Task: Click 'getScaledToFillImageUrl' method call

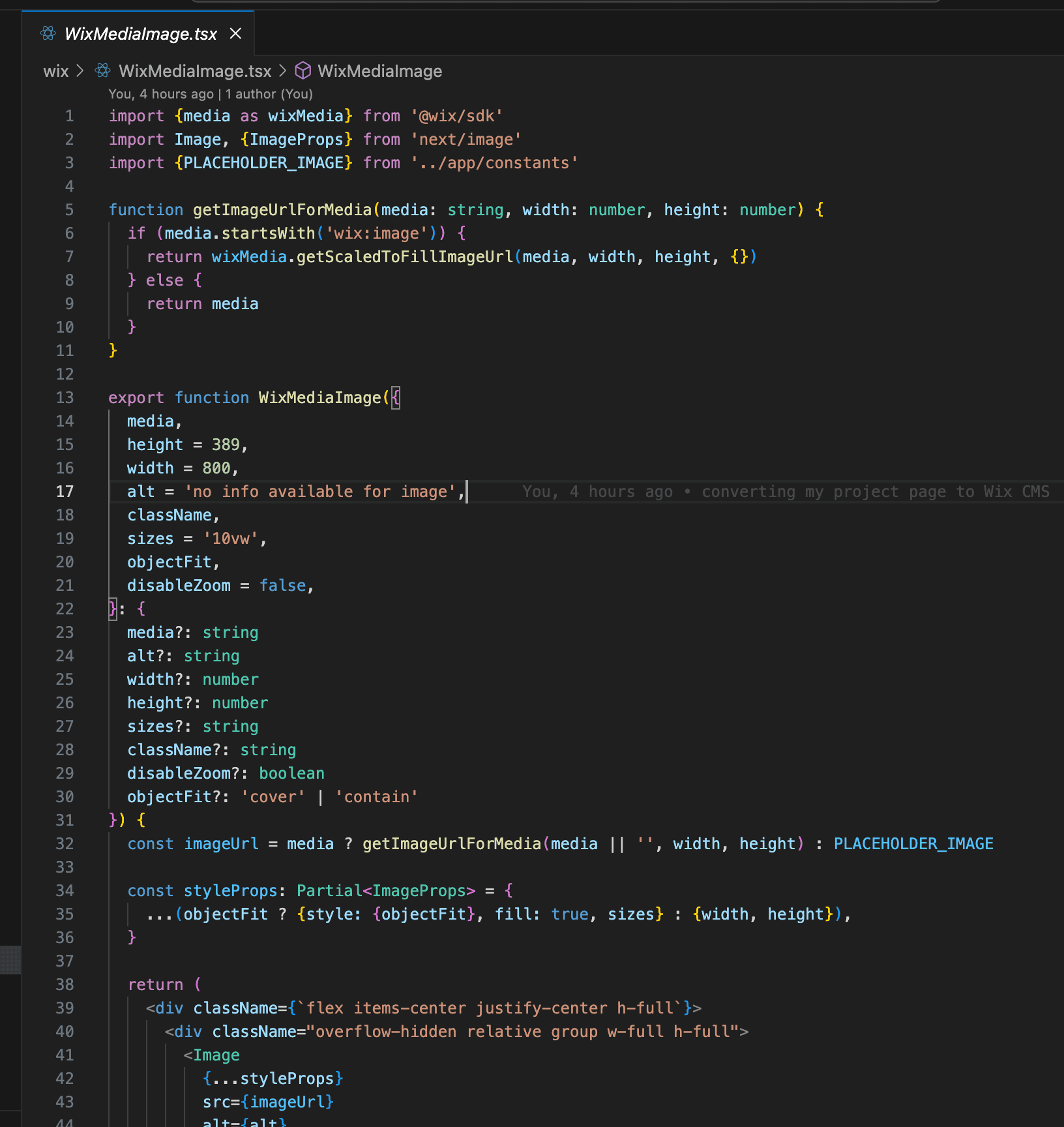Action: click(405, 257)
